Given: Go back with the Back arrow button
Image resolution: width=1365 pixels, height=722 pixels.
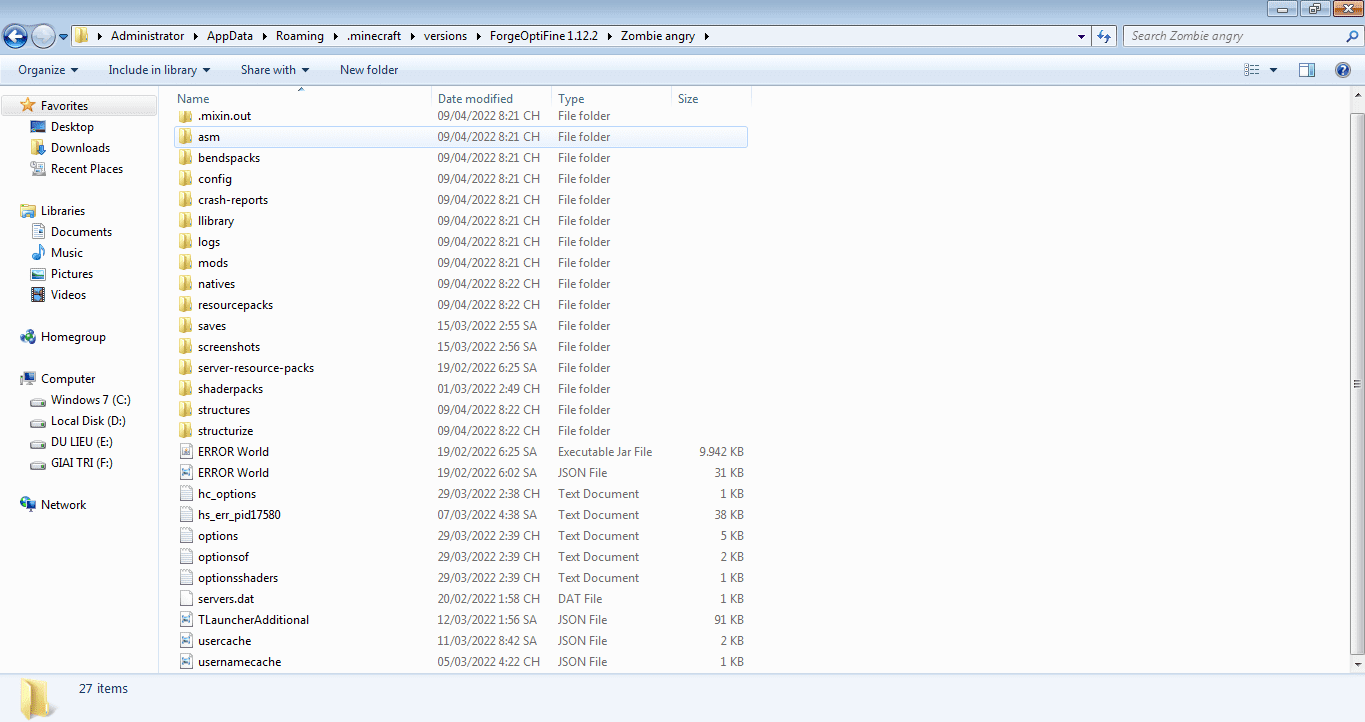Looking at the screenshot, I should click(15, 36).
